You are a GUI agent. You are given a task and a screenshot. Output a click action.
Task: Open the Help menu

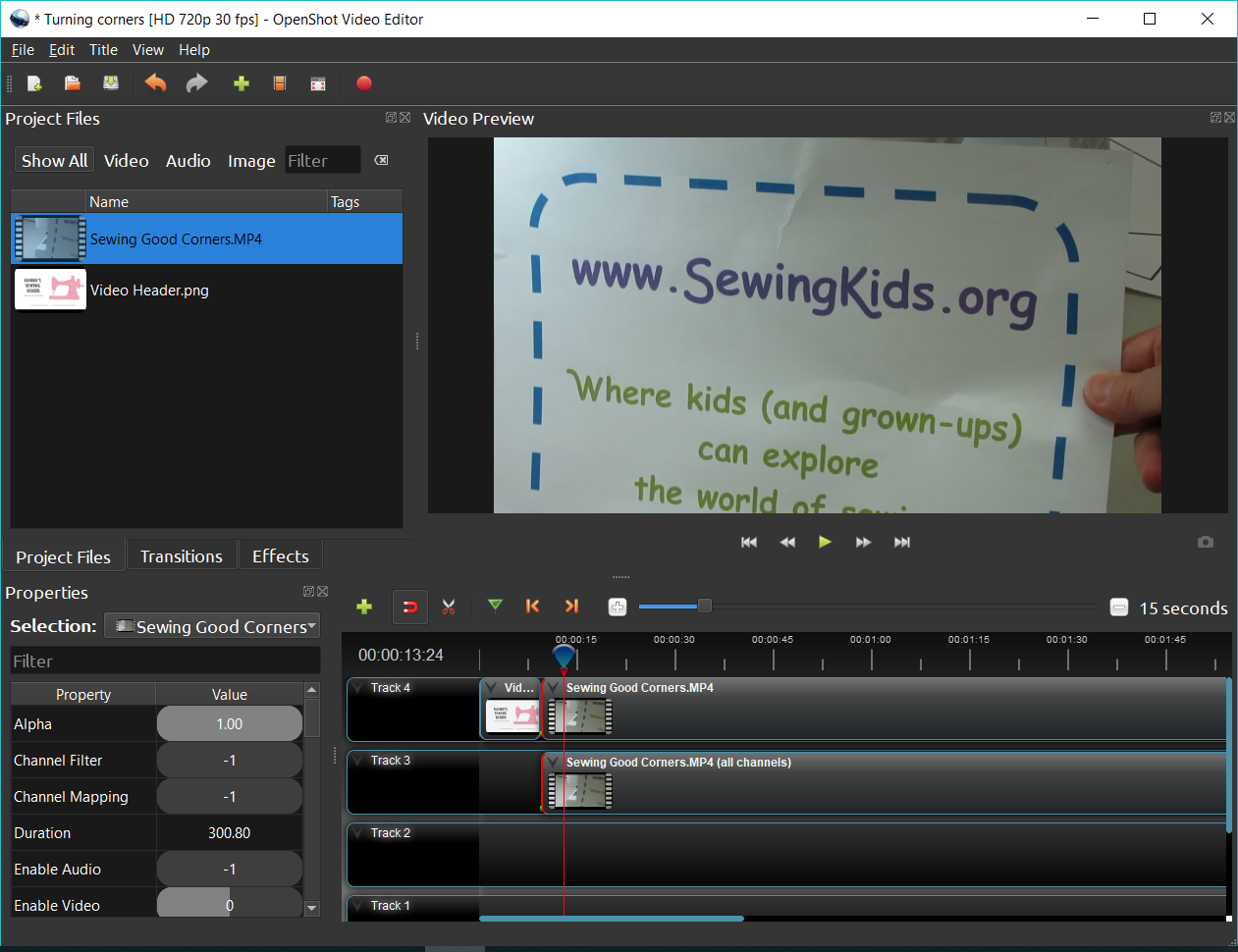[x=194, y=50]
